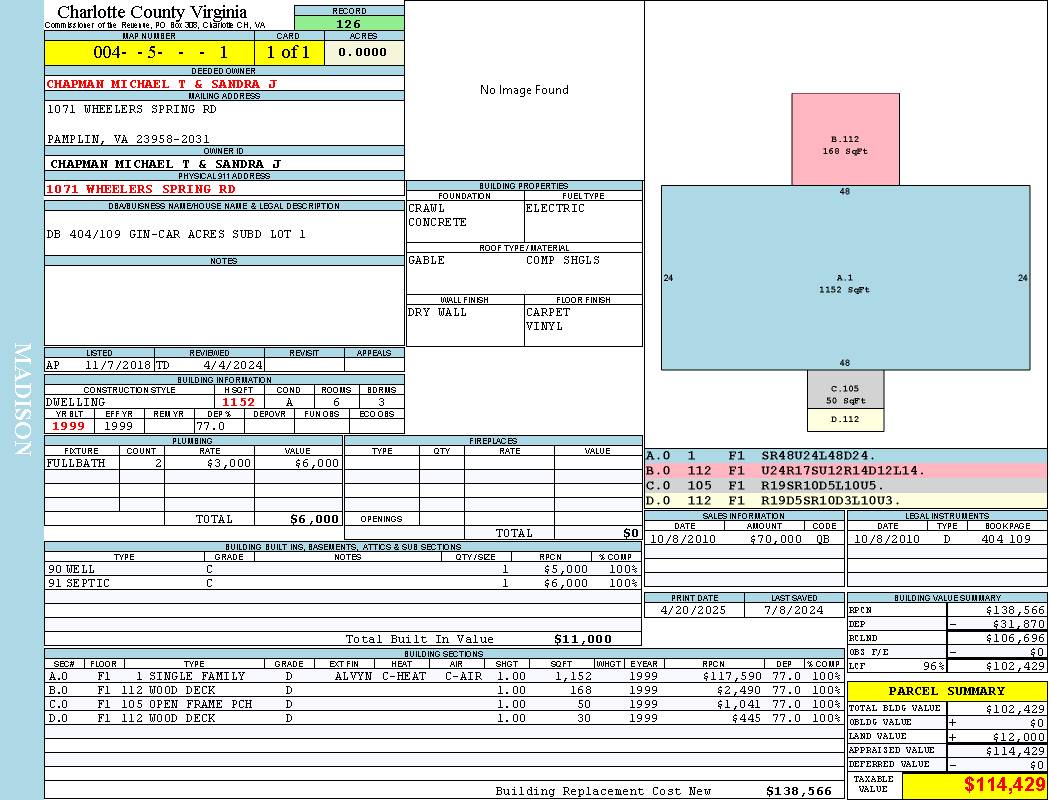
Task: Select deeded owner CHAPMAN MICHAEL T & SANDRA J
Action: point(161,84)
